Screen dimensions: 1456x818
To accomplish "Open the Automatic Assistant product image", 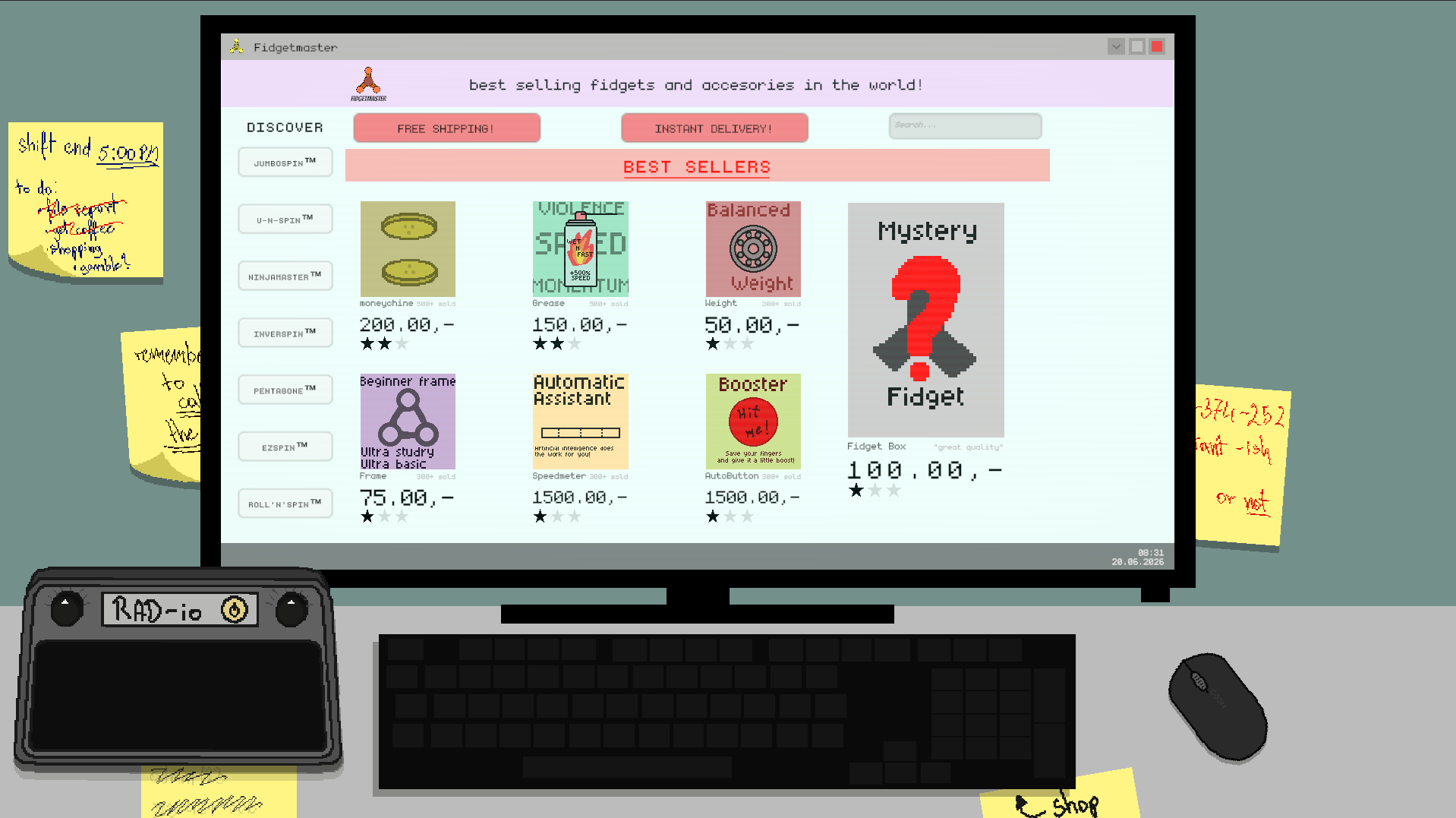I will pos(581,422).
